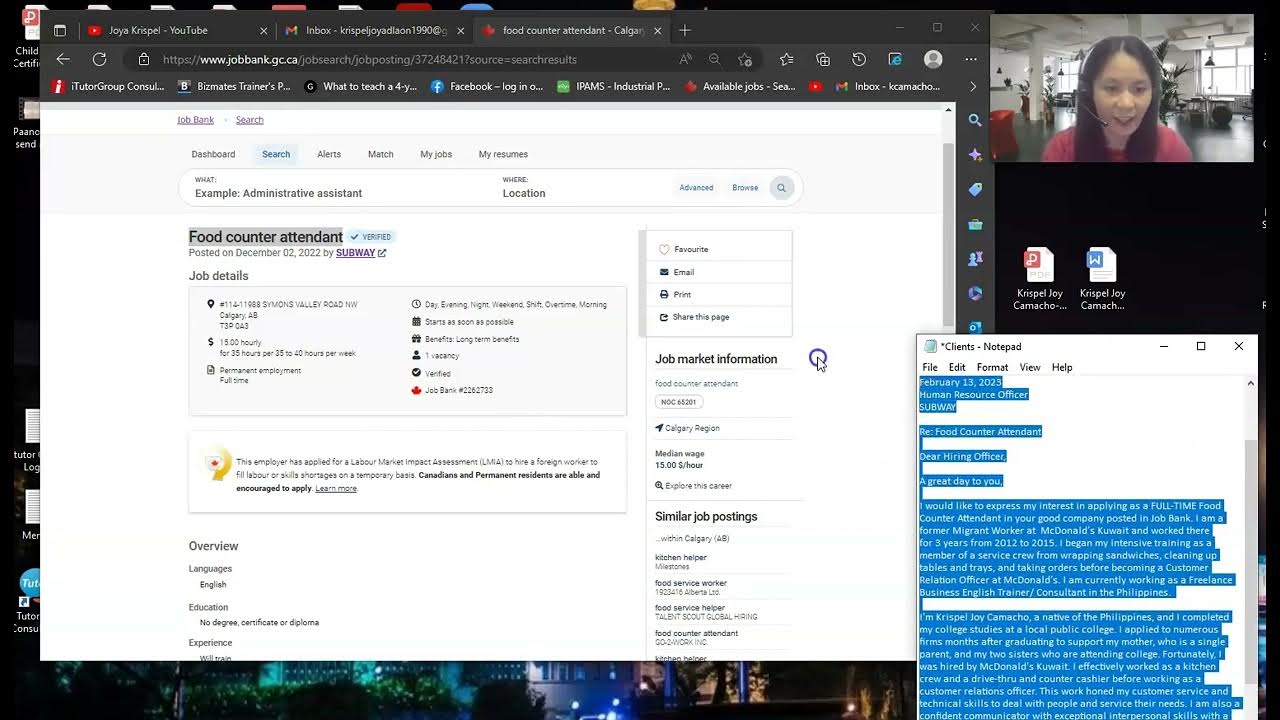The image size is (1280, 720).
Task: Close the Gmail Inbox tab
Action: point(460,30)
